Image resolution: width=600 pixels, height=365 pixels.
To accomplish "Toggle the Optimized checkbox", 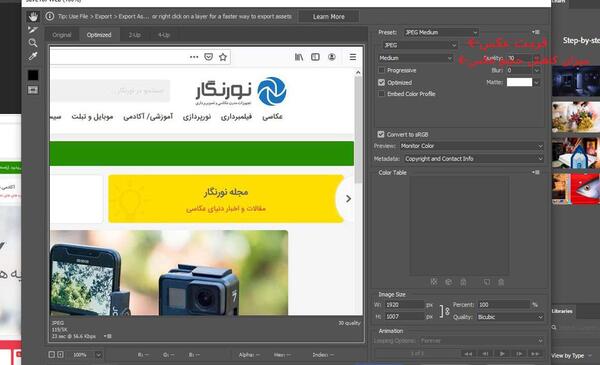I will point(382,82).
